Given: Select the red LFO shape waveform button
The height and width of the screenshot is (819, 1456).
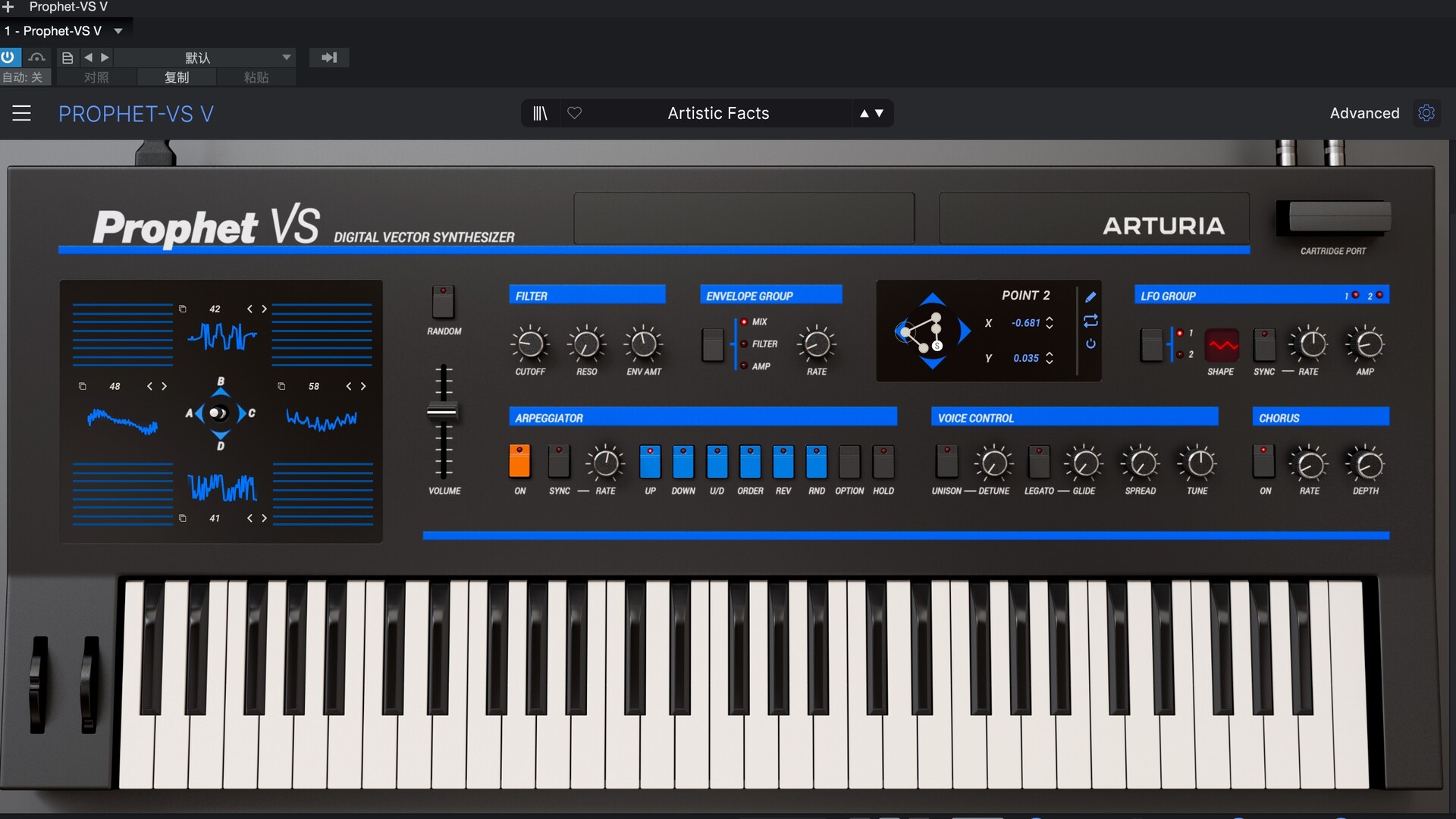Looking at the screenshot, I should tap(1222, 346).
